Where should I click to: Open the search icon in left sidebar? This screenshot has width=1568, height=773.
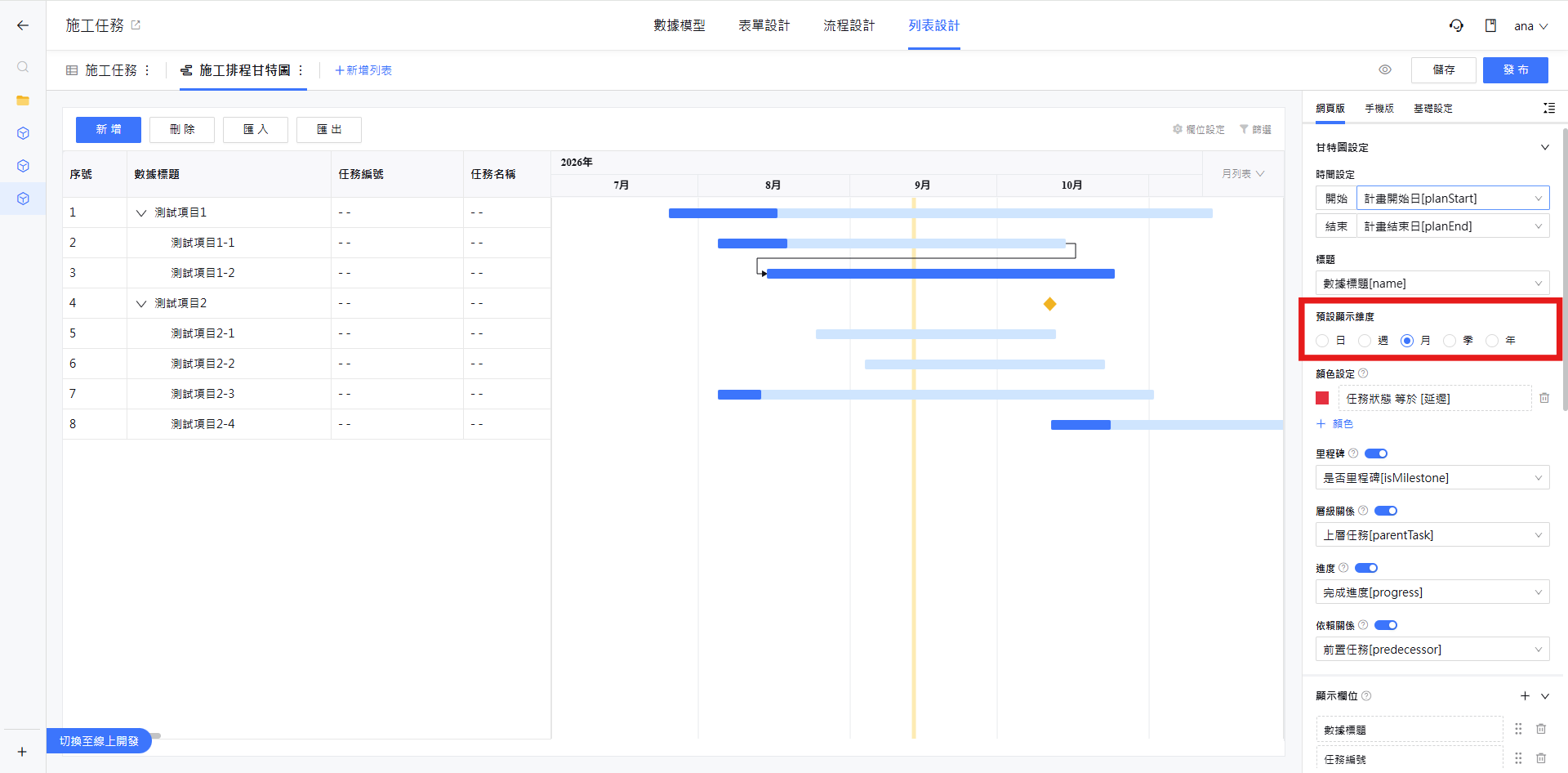click(x=23, y=67)
